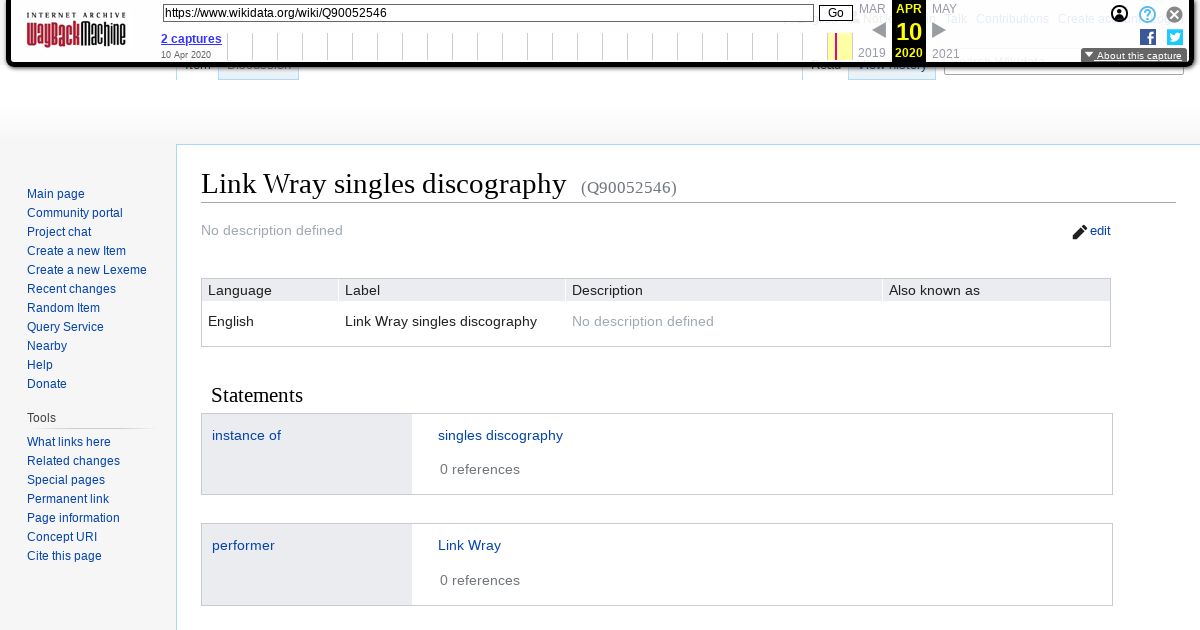Open Link Wray value link

[x=469, y=545]
